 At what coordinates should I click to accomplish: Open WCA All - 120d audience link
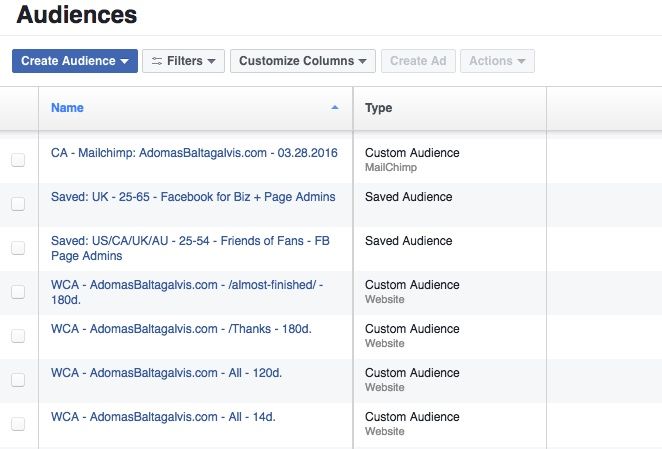[166, 373]
